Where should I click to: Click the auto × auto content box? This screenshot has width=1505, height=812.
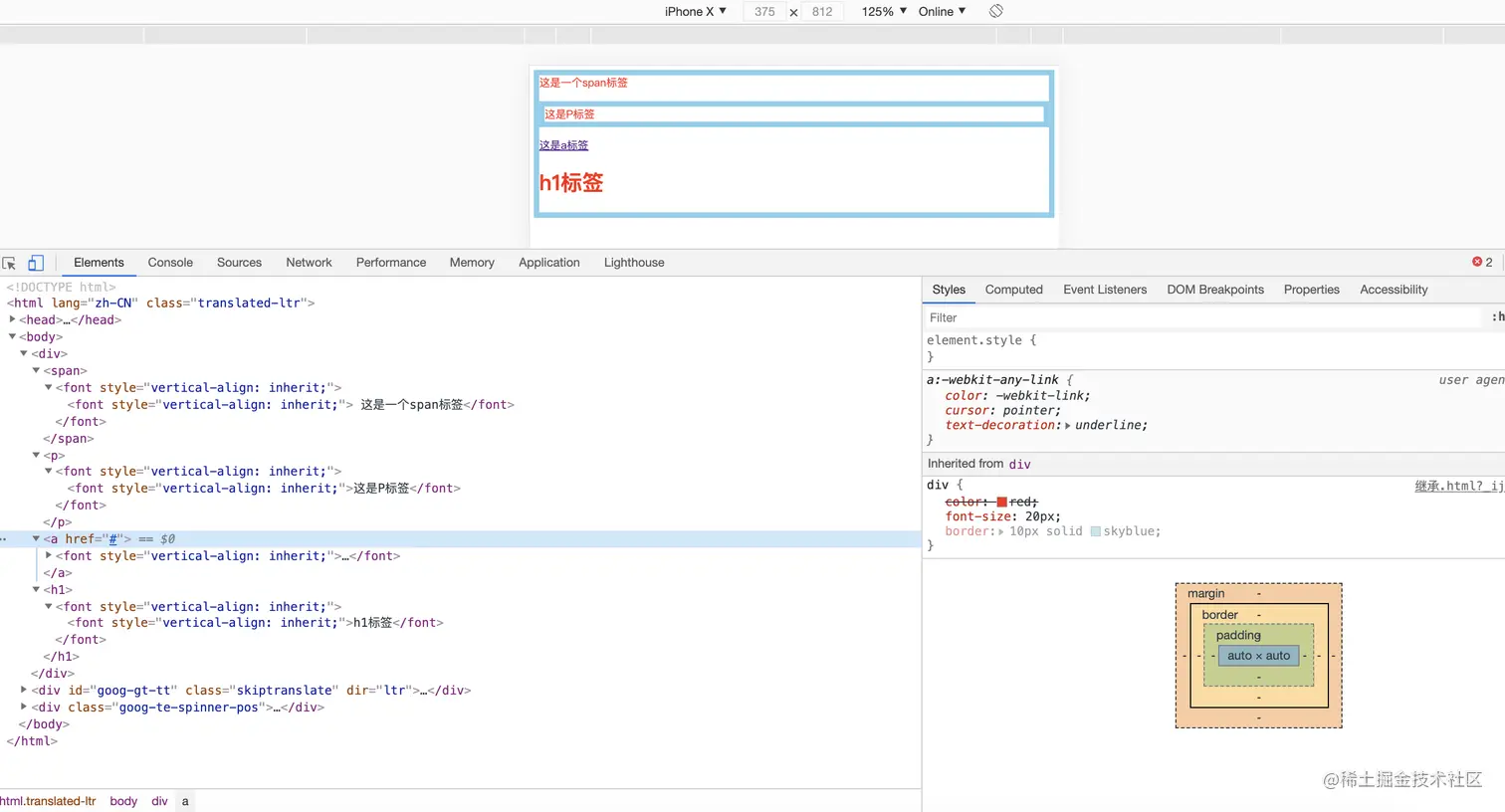click(x=1258, y=656)
